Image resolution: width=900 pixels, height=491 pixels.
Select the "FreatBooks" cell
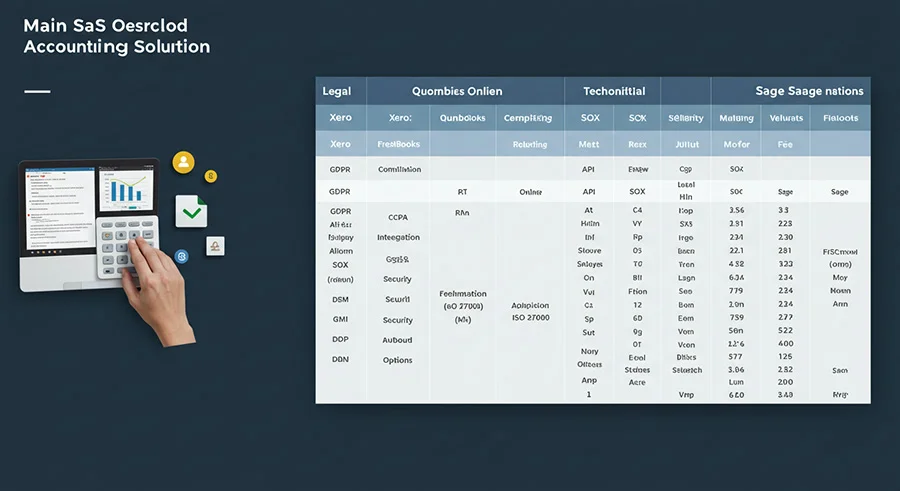[x=398, y=144]
